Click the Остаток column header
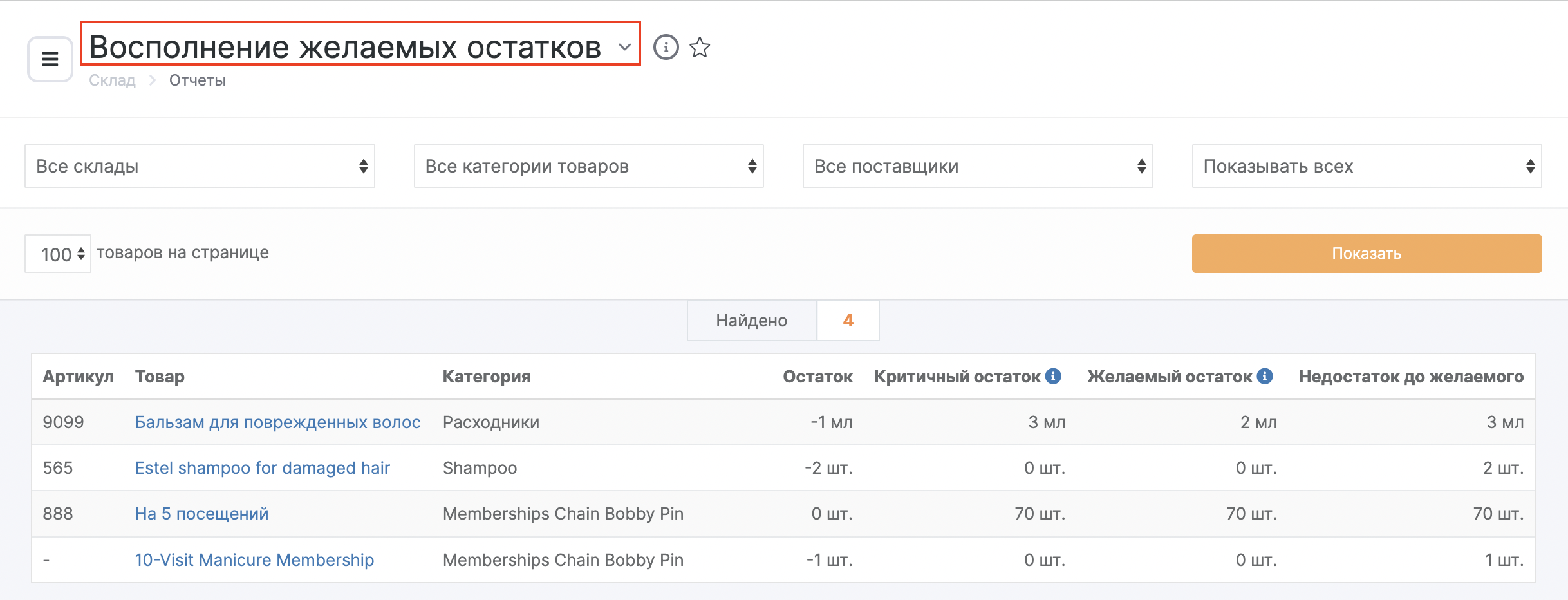Viewport: 1568px width, 600px height. click(x=817, y=377)
